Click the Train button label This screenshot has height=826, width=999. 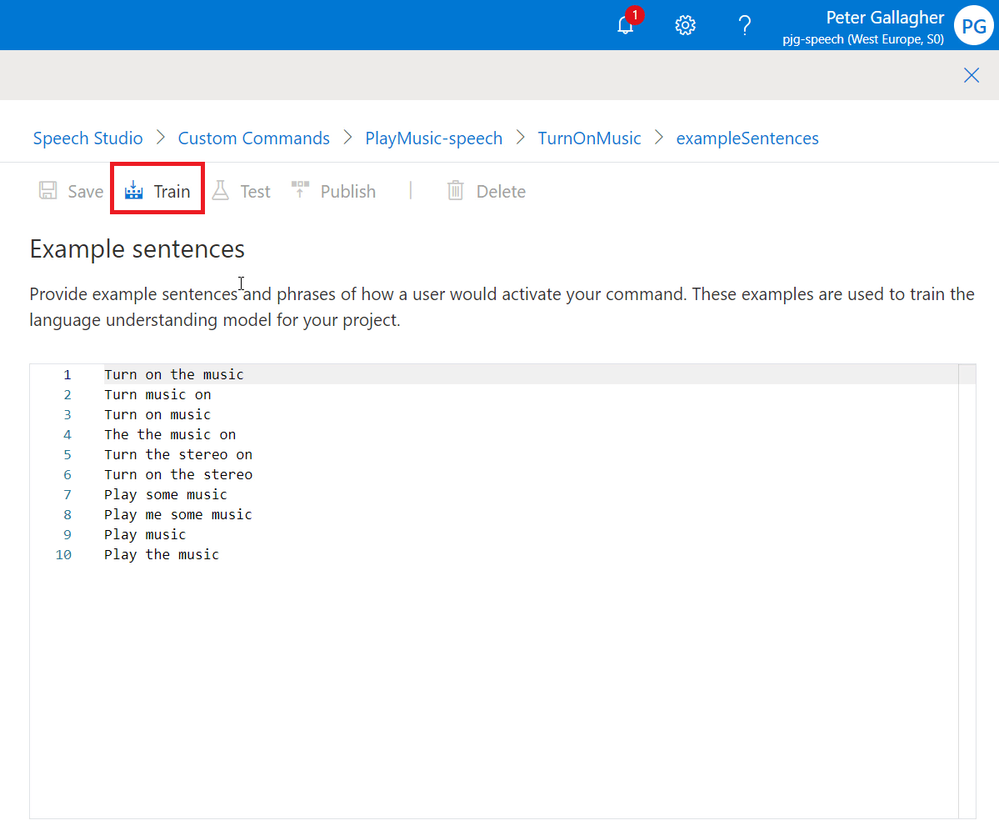[172, 191]
